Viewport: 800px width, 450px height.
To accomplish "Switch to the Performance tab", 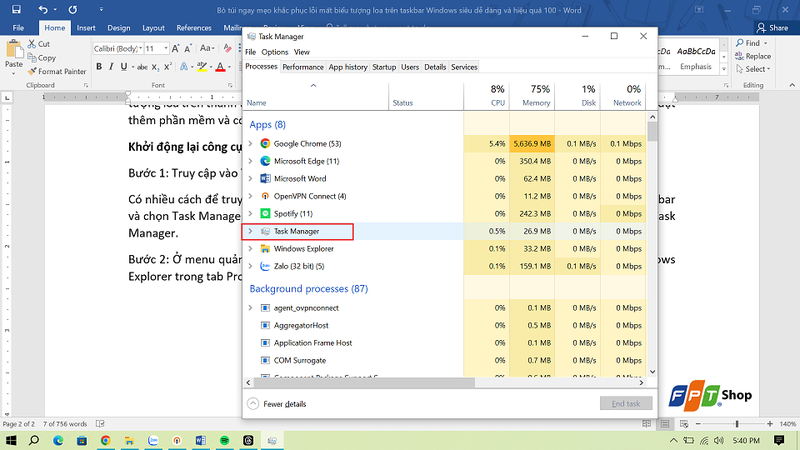I will (x=303, y=67).
